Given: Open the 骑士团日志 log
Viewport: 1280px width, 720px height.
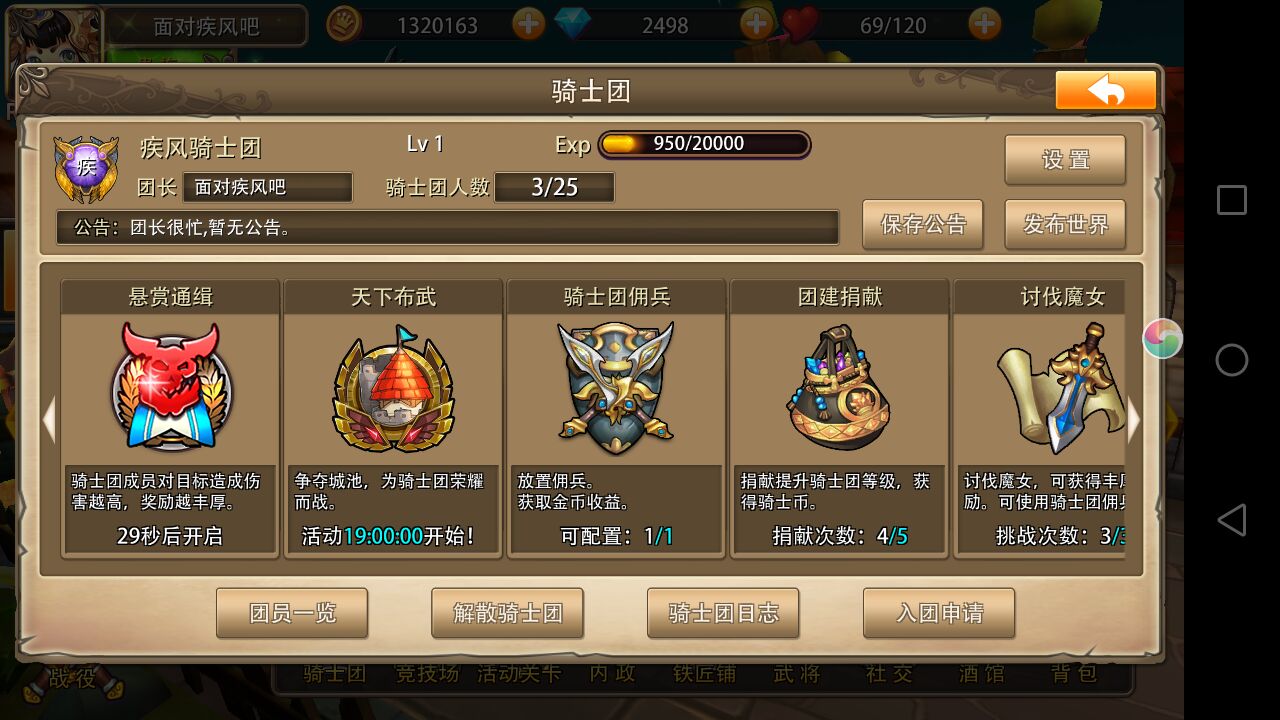Looking at the screenshot, I should click(x=723, y=613).
